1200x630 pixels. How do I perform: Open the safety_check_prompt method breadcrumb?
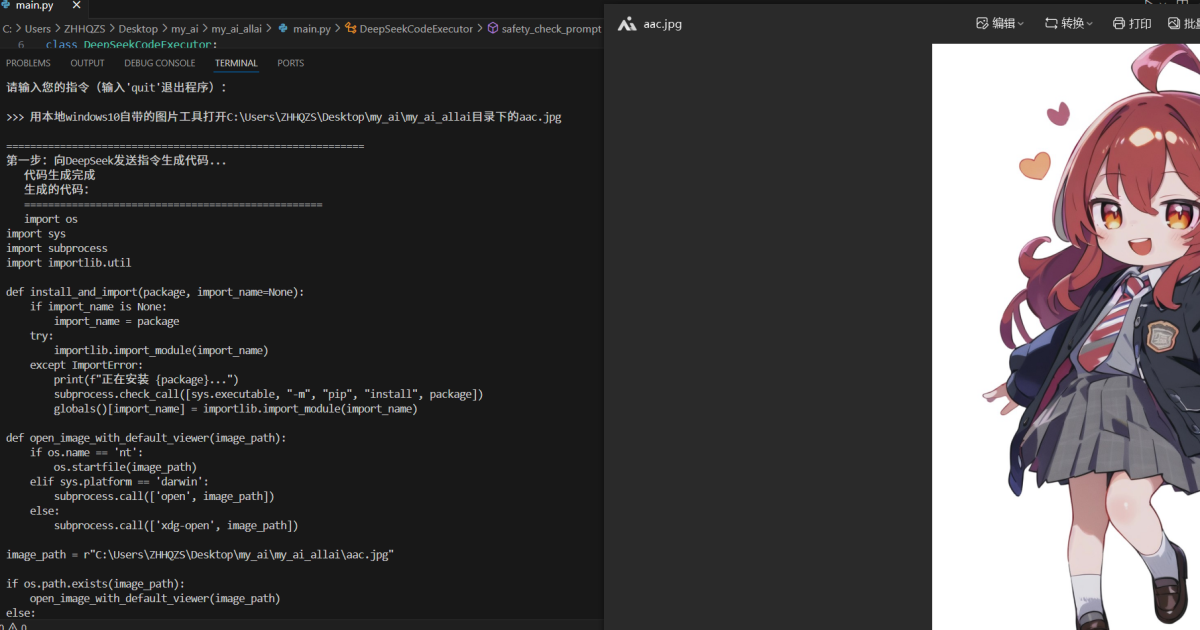click(x=544, y=29)
